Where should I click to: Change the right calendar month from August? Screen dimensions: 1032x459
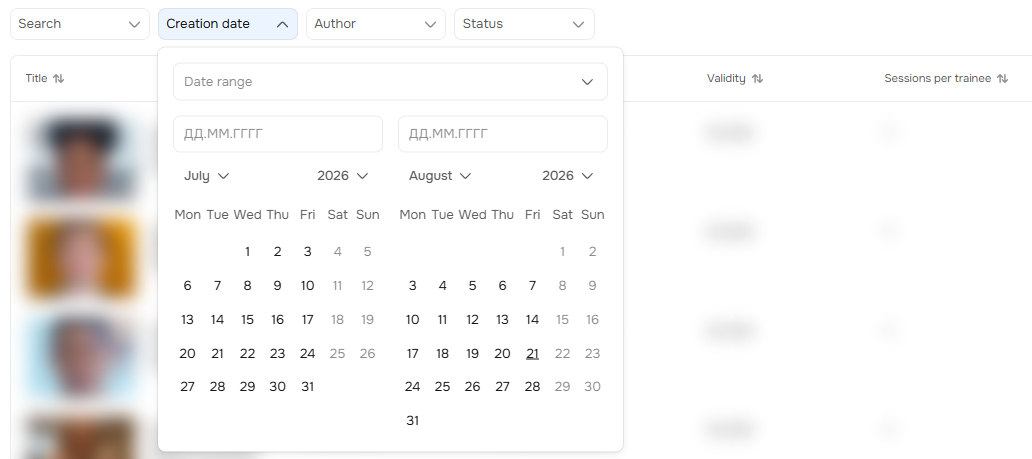(440, 176)
